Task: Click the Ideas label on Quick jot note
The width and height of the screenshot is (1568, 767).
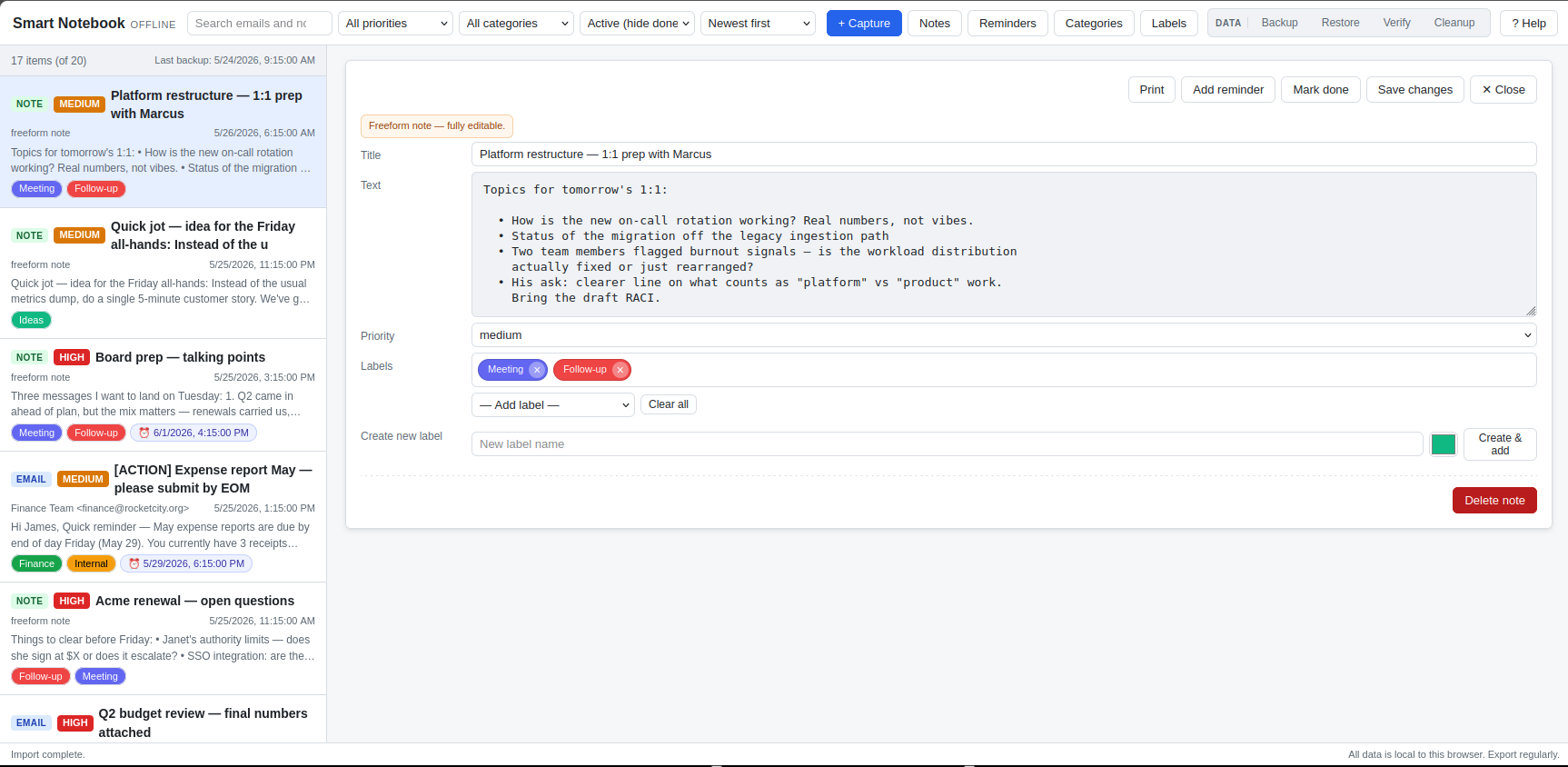Action: (31, 320)
